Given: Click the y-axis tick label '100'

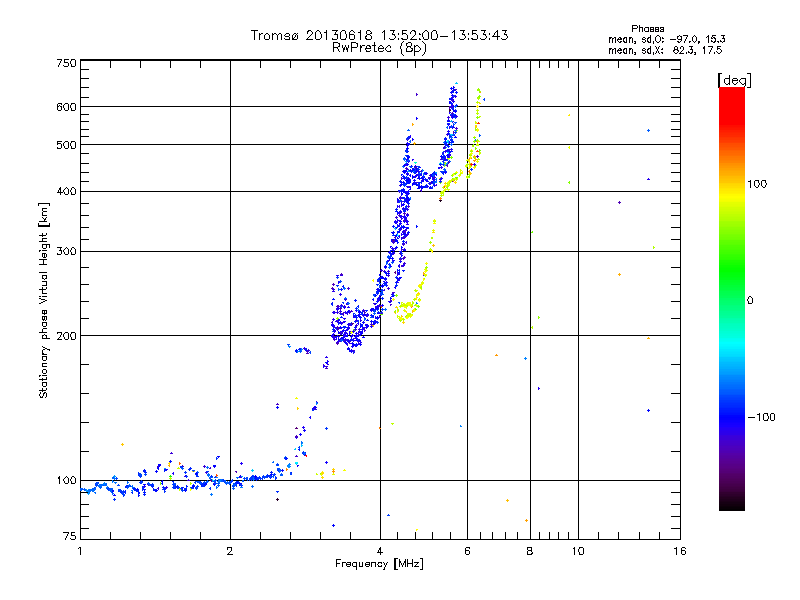Looking at the screenshot, I should [66, 480].
